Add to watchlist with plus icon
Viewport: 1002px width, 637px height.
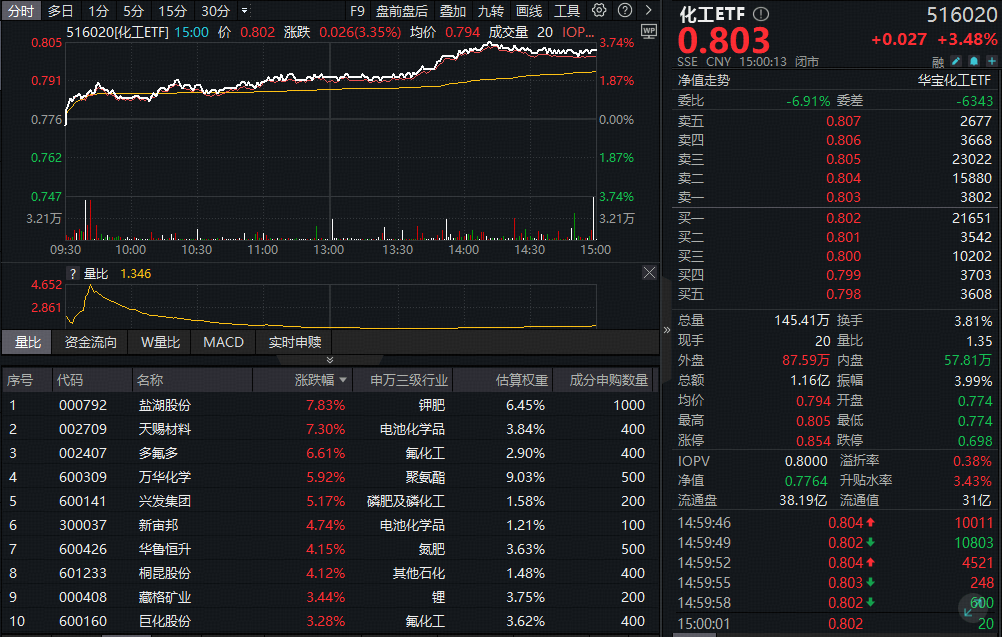(x=990, y=61)
